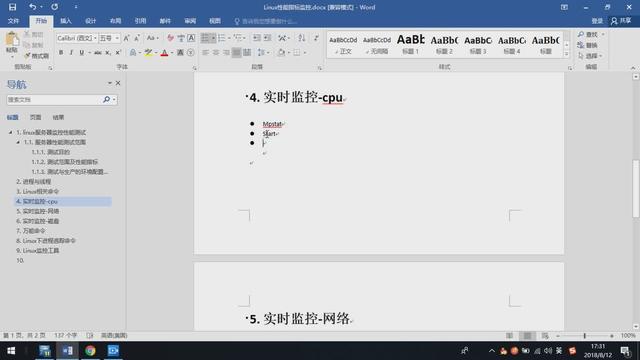Screen dimensions: 640x360
Task: Click the Paste clipboard icon
Action: pos(12,40)
